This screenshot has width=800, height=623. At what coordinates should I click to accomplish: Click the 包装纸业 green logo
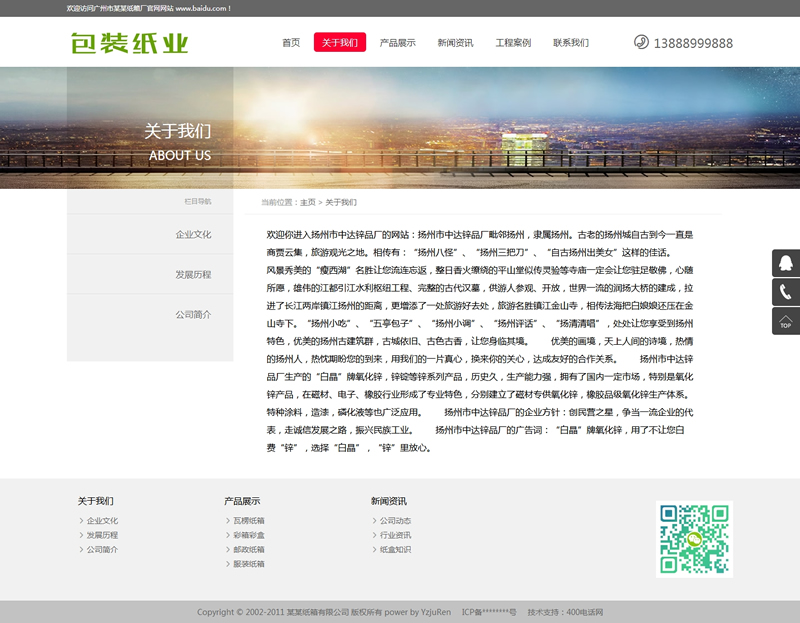click(x=130, y=43)
